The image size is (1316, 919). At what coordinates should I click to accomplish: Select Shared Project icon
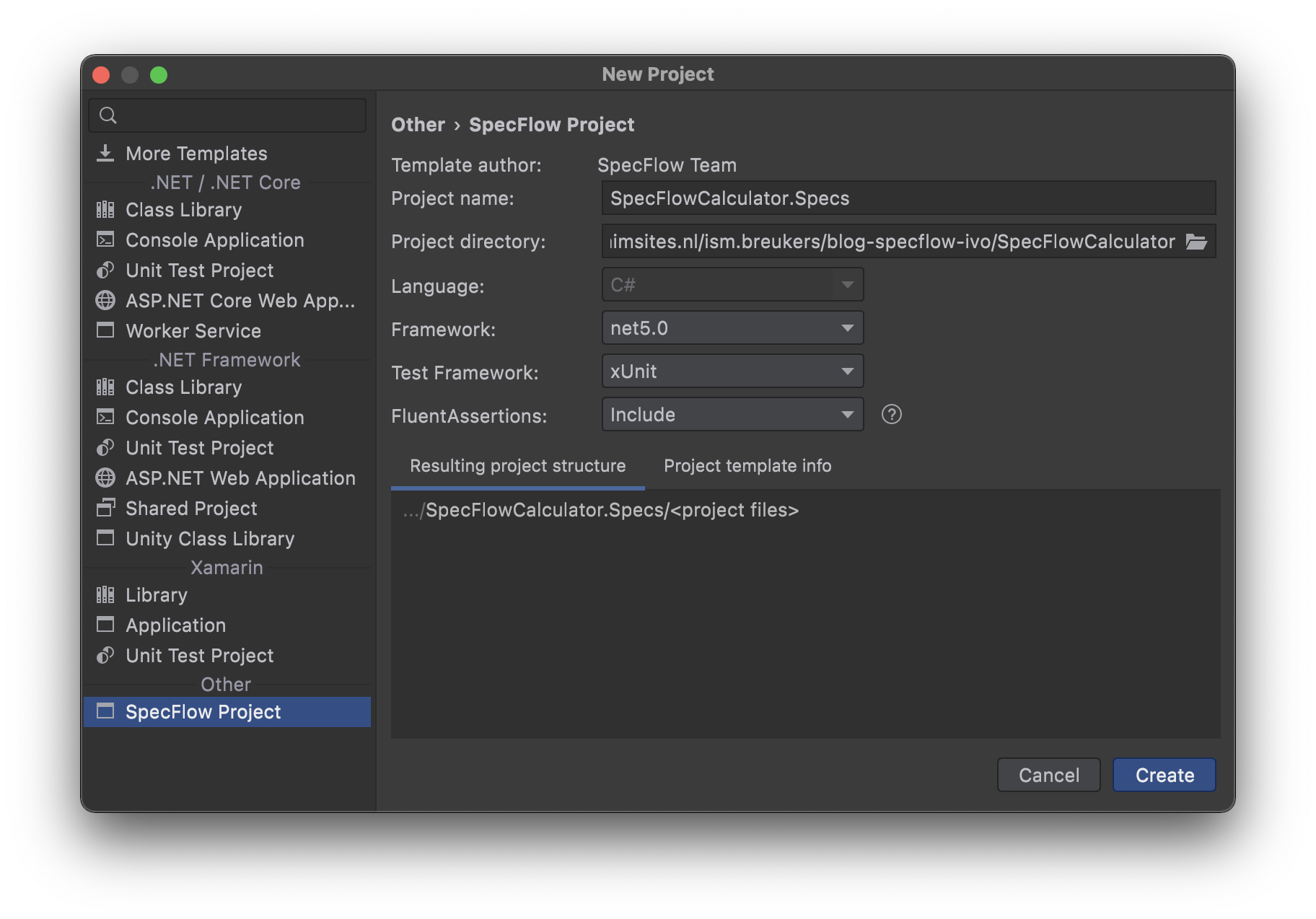pos(105,508)
